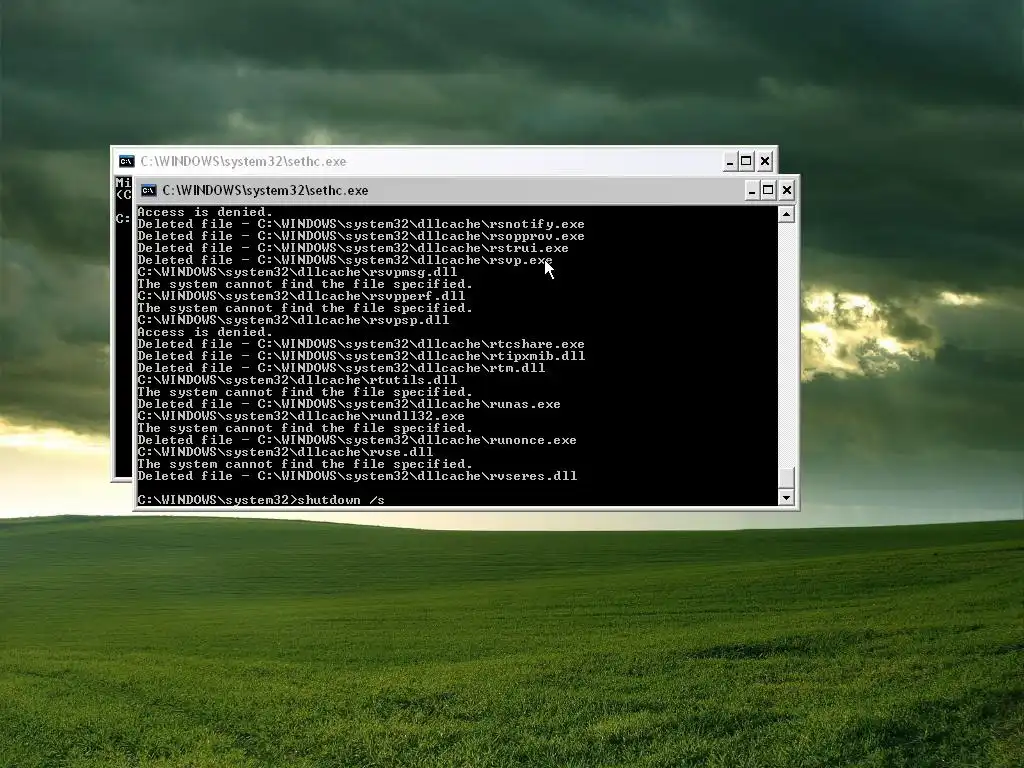Click the 'Deleted file' rsnotify.exe line
The width and height of the screenshot is (1024, 768).
coord(360,224)
